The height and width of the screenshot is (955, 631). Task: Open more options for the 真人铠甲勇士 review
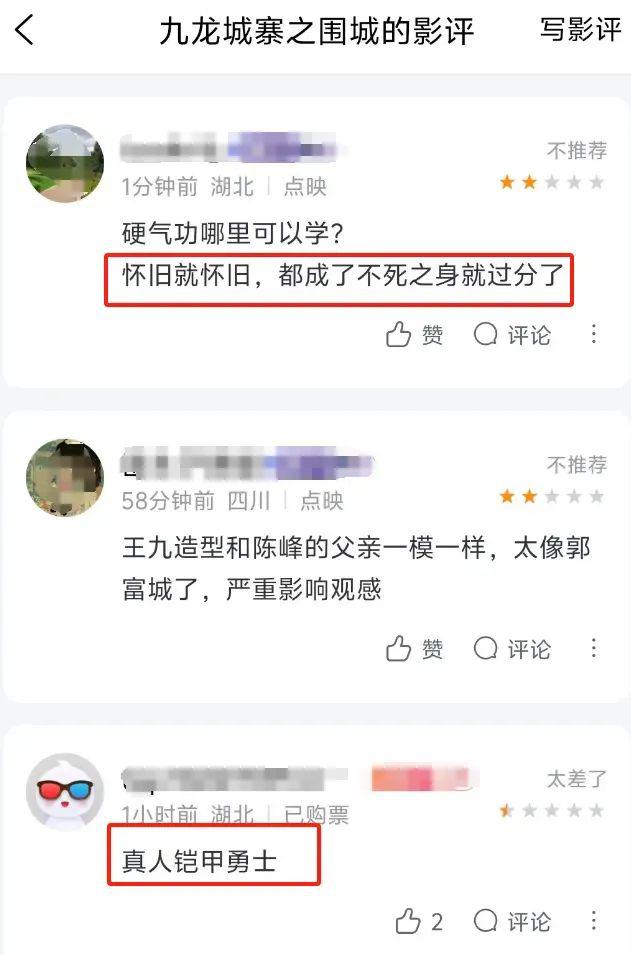[594, 921]
